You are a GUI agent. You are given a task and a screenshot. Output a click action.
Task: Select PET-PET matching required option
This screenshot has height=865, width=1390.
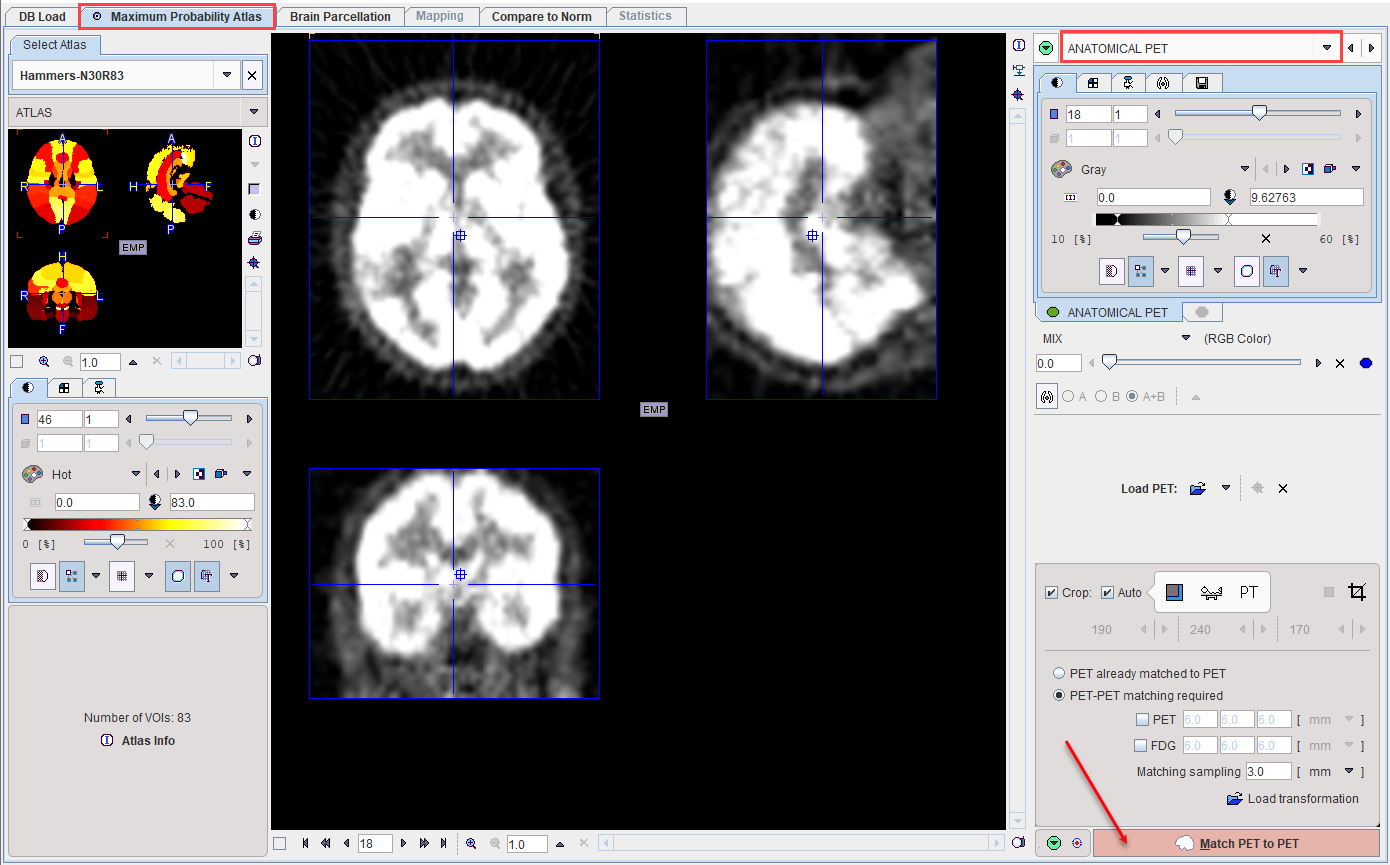pyautogui.click(x=1059, y=695)
